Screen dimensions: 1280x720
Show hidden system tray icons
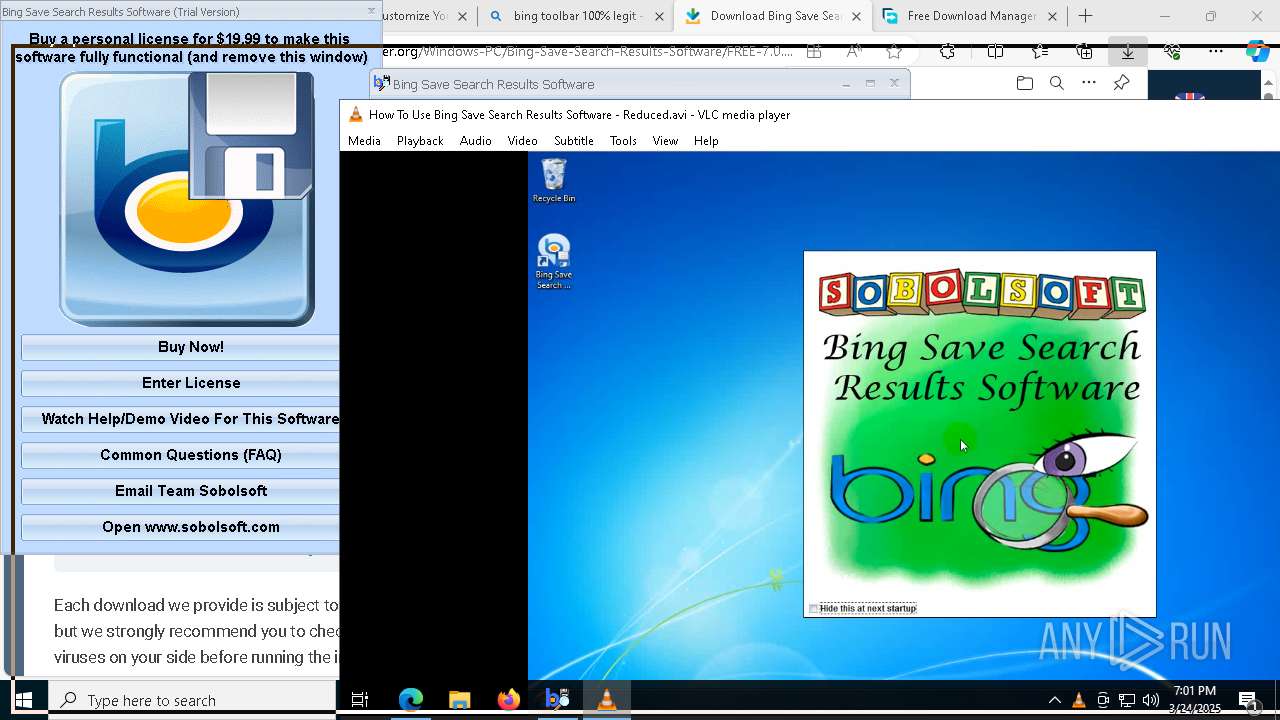click(x=1054, y=700)
